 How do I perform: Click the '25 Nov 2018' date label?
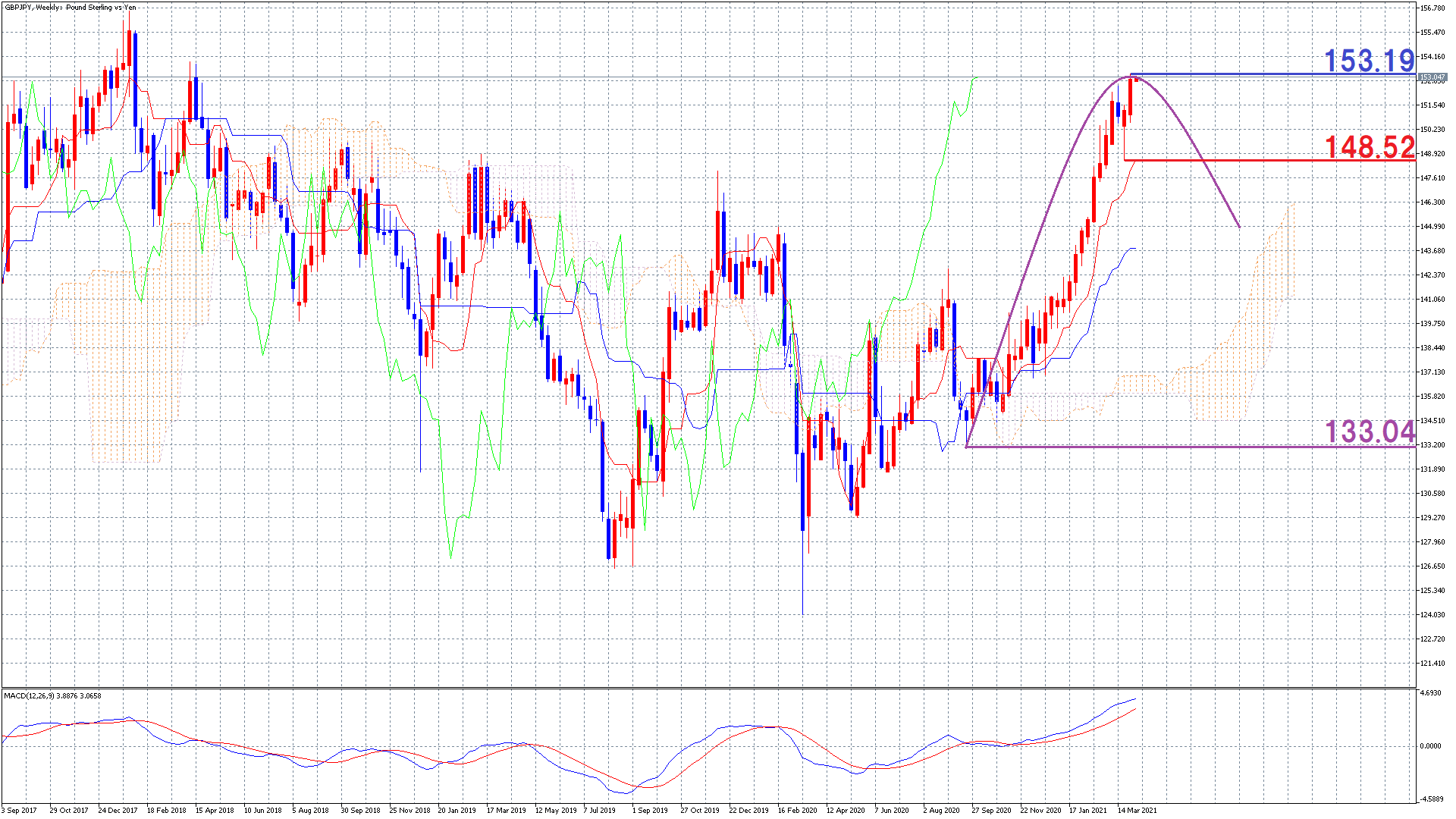(x=409, y=811)
